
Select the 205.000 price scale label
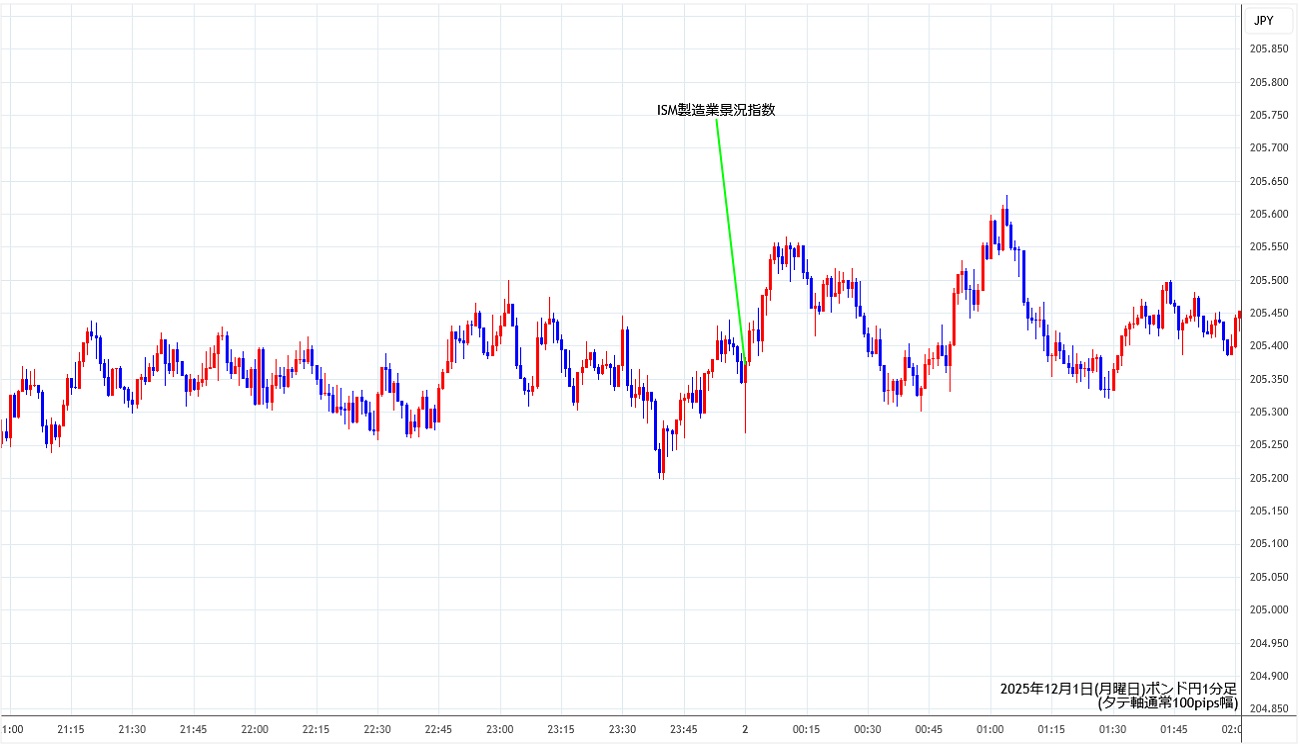click(1269, 610)
